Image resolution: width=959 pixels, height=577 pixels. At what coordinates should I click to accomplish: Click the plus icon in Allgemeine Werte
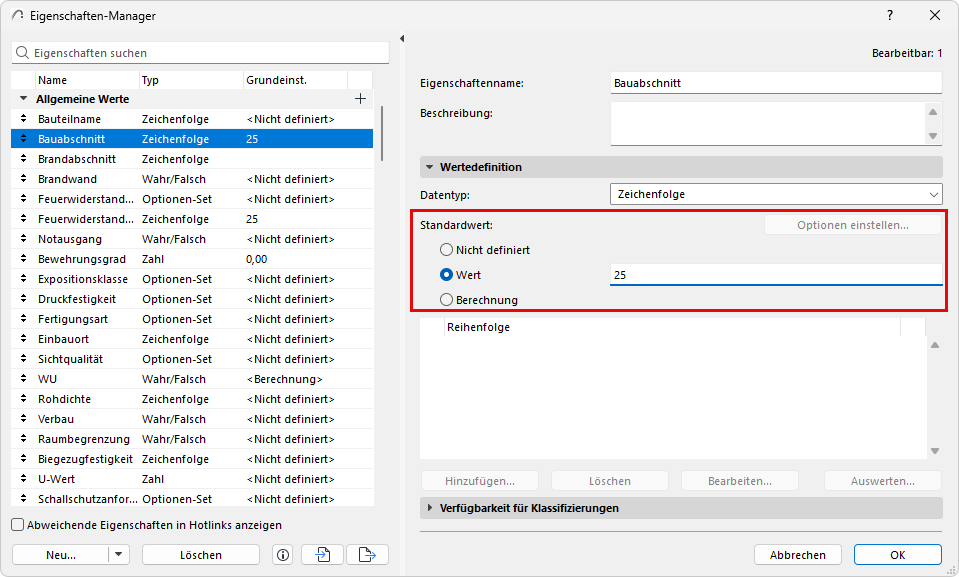tap(361, 99)
